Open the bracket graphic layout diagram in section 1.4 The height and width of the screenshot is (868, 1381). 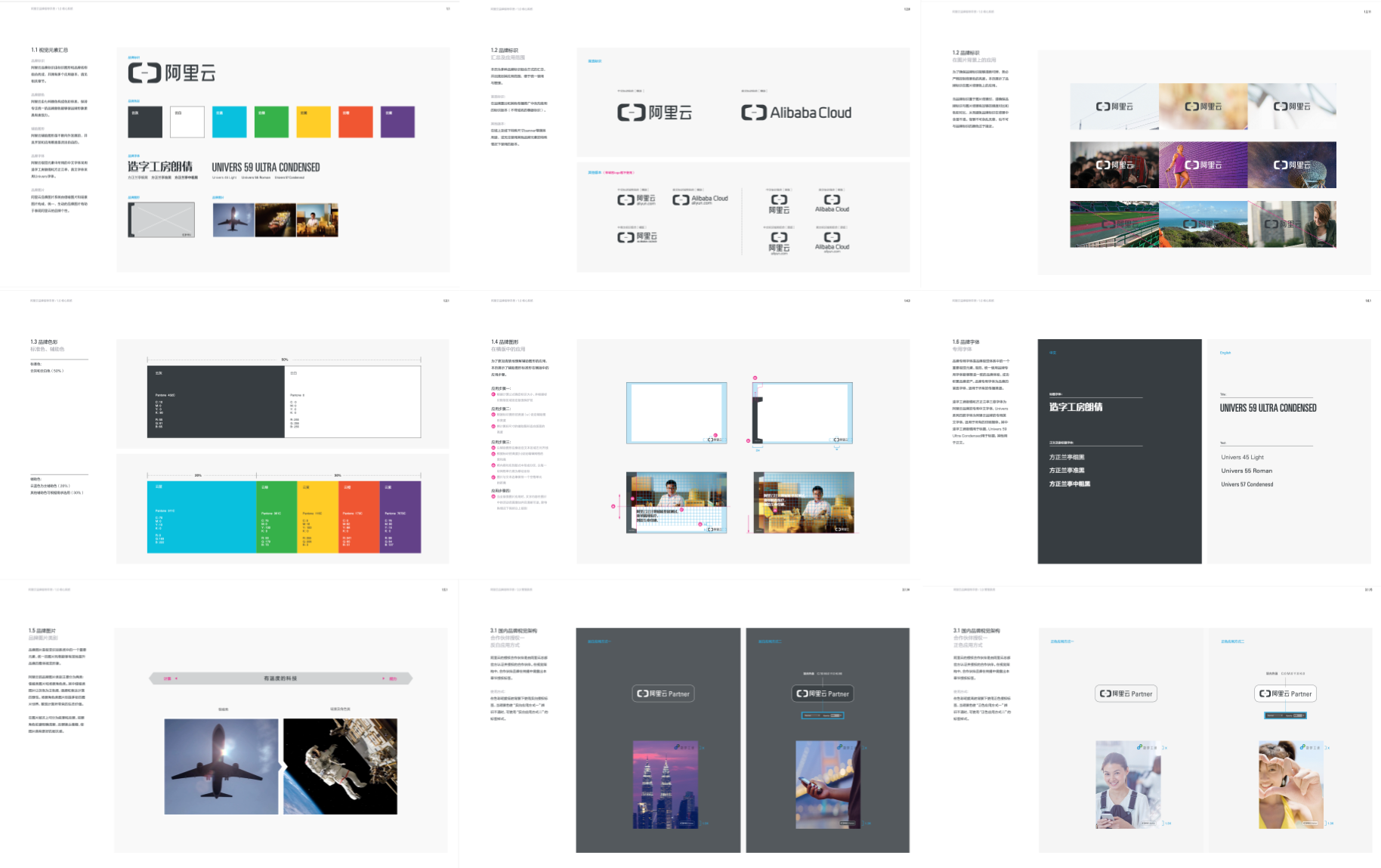tap(802, 412)
